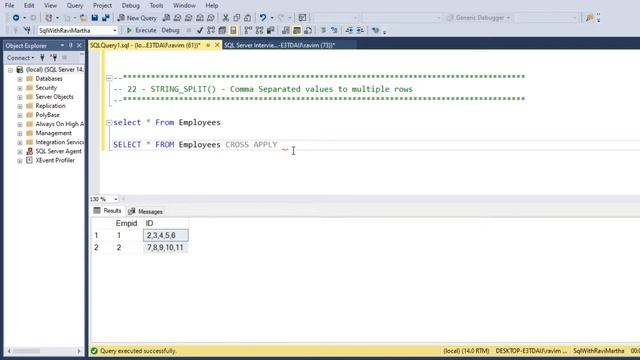Toggle Include Live Query Statistics icon
This screenshot has height=360, width=640.
pos(259,30)
